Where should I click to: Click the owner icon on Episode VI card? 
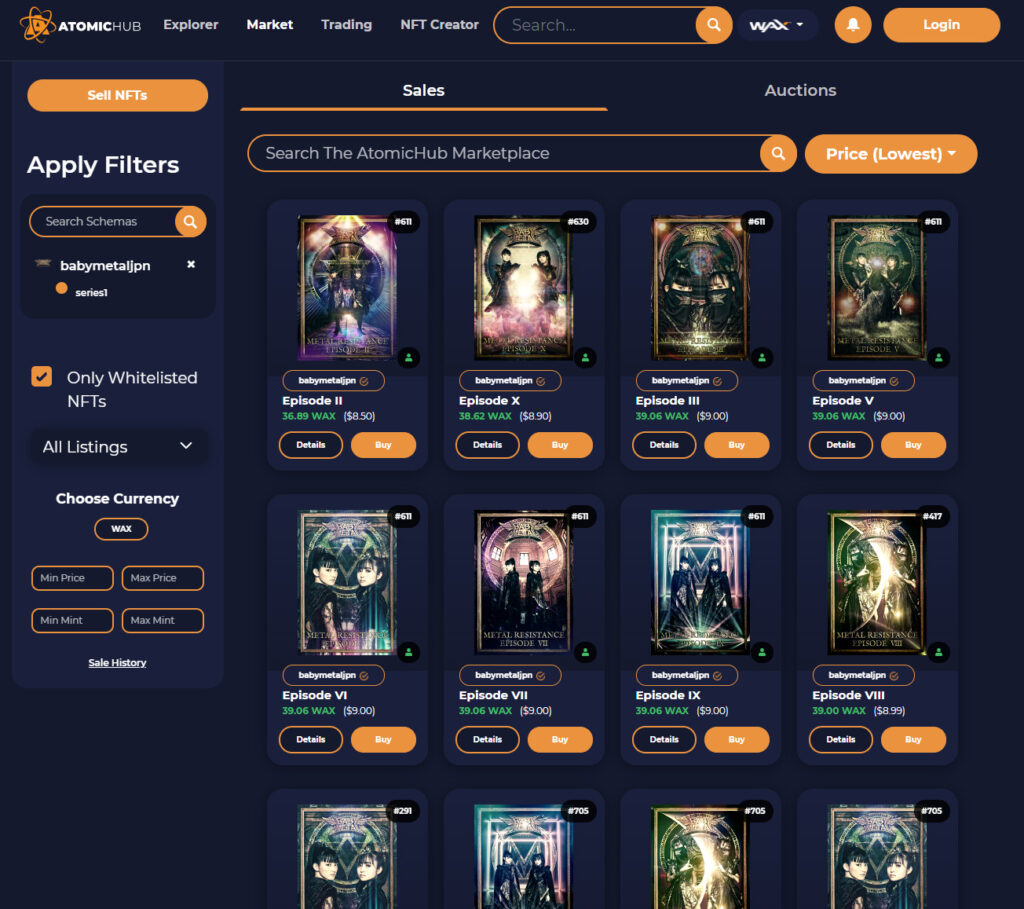[x=408, y=652]
